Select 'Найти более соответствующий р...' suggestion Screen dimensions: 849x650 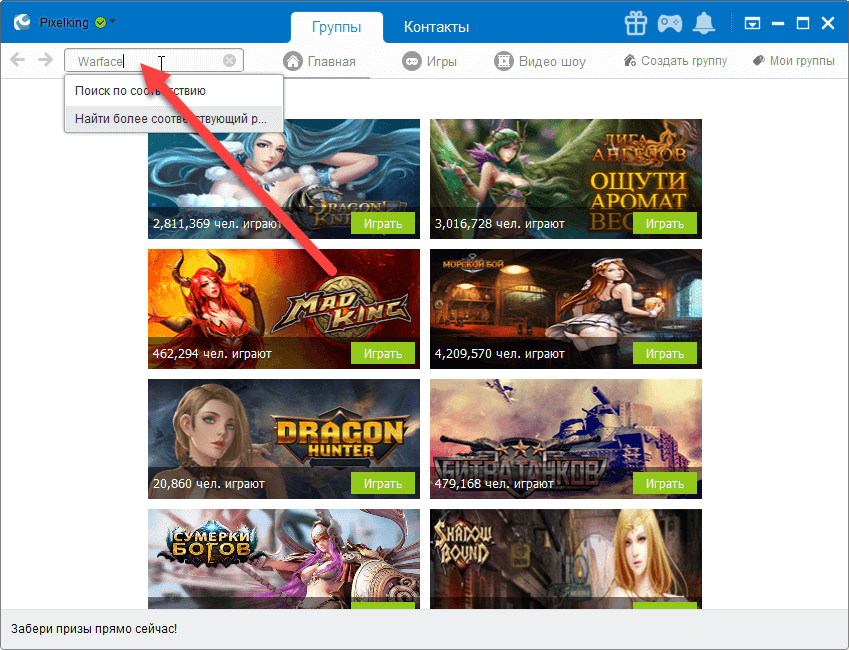(x=174, y=119)
